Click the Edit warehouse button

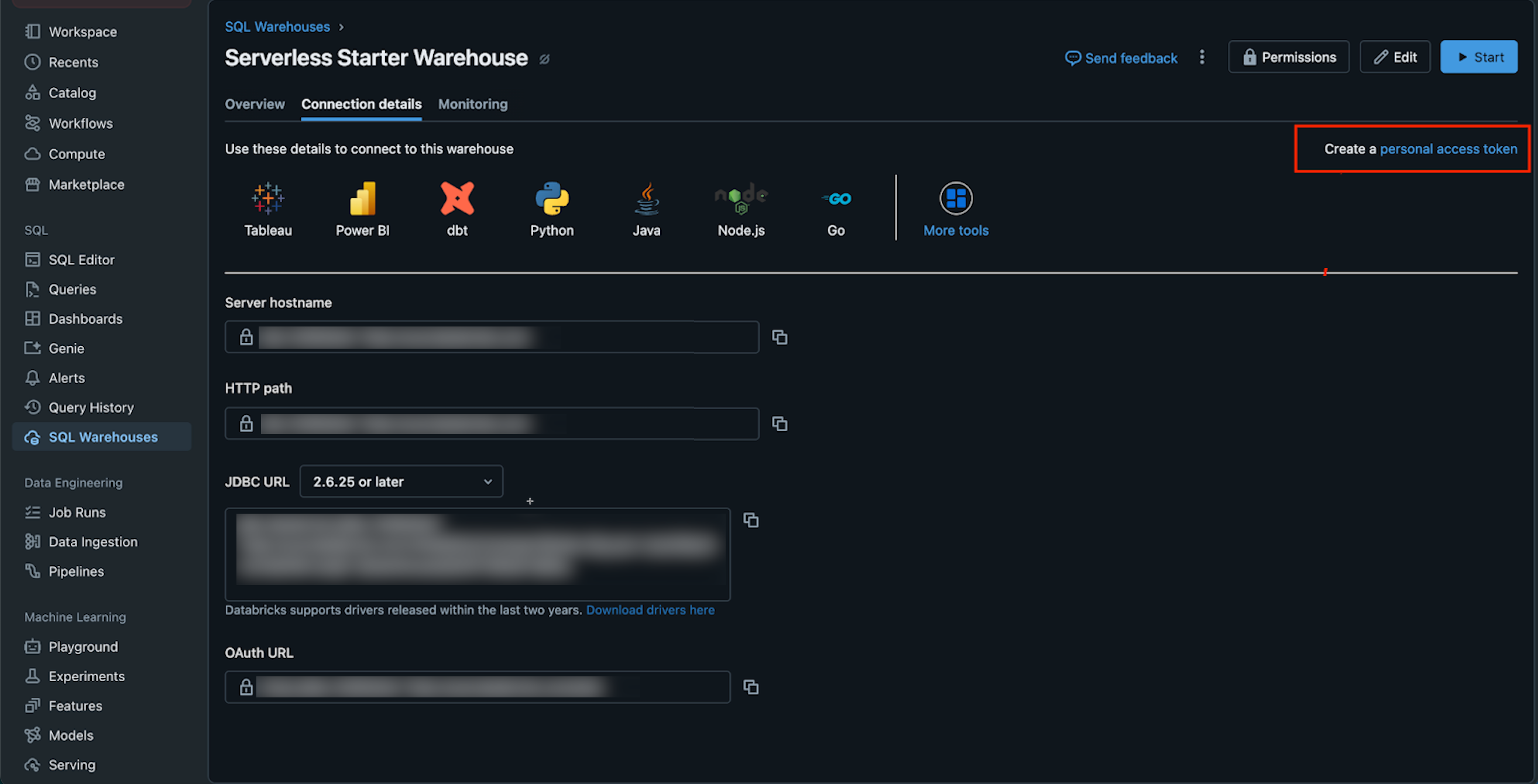[1395, 57]
